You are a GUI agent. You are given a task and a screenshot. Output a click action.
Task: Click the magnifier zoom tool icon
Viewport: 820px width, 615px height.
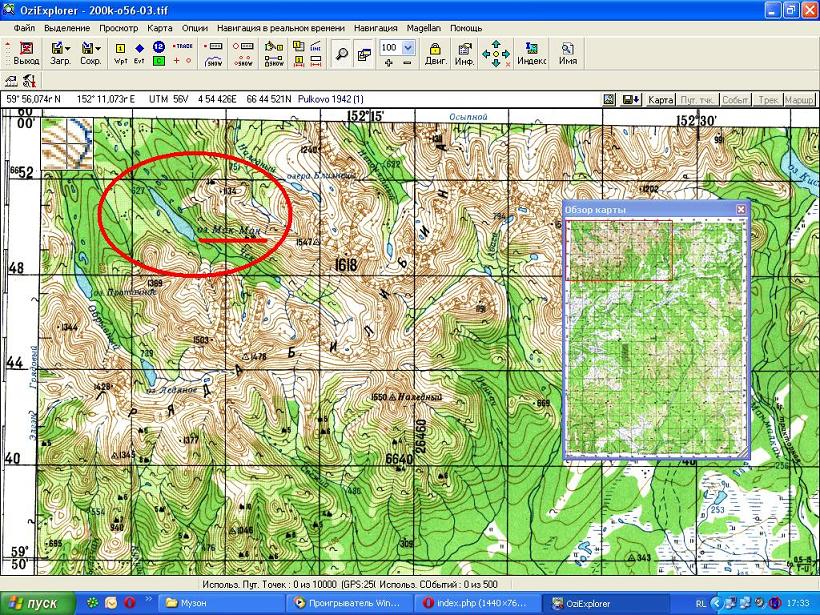pyautogui.click(x=341, y=54)
